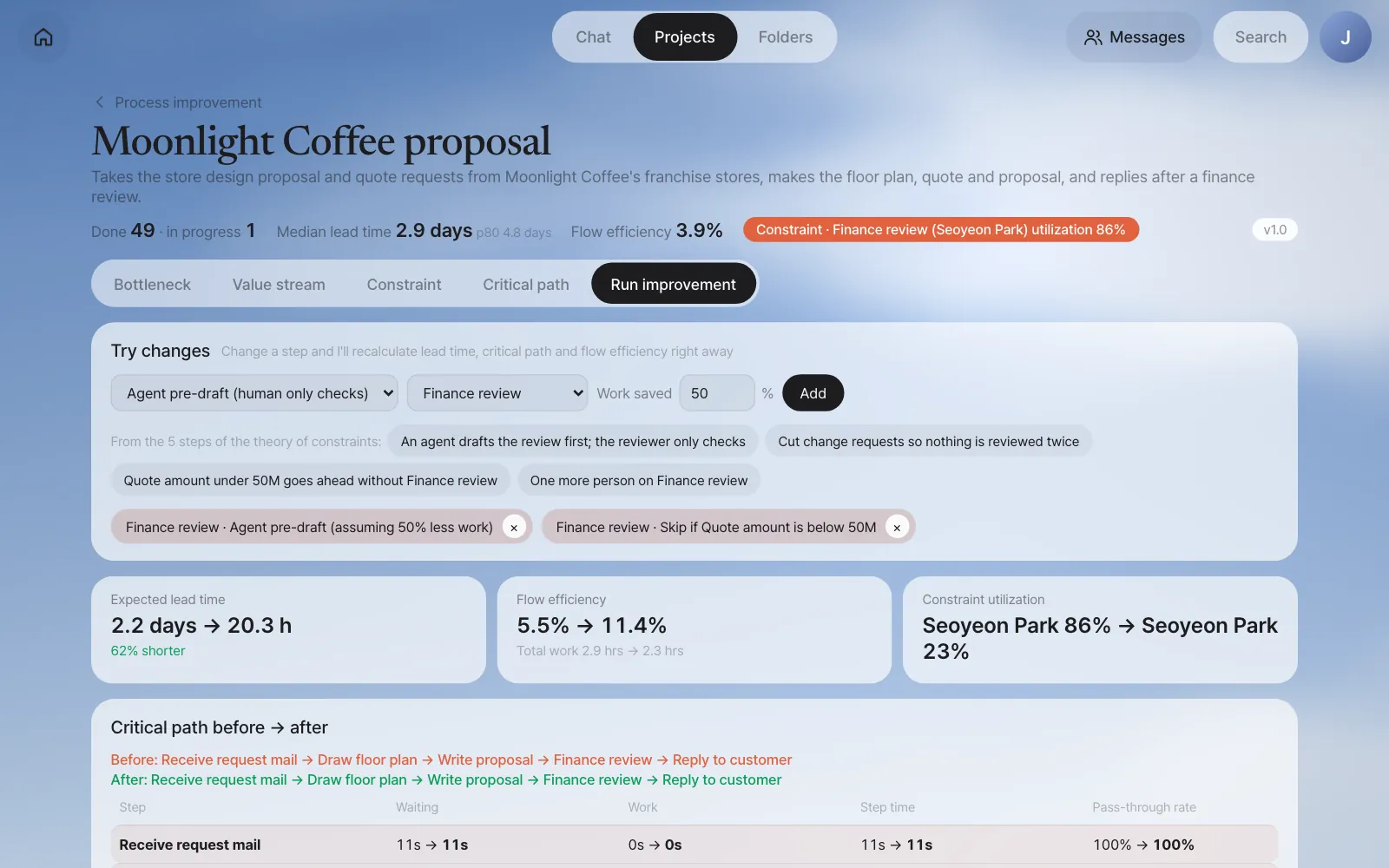Click the Expected lead time card
Screen dimensions: 1389x868
pos(288,629)
